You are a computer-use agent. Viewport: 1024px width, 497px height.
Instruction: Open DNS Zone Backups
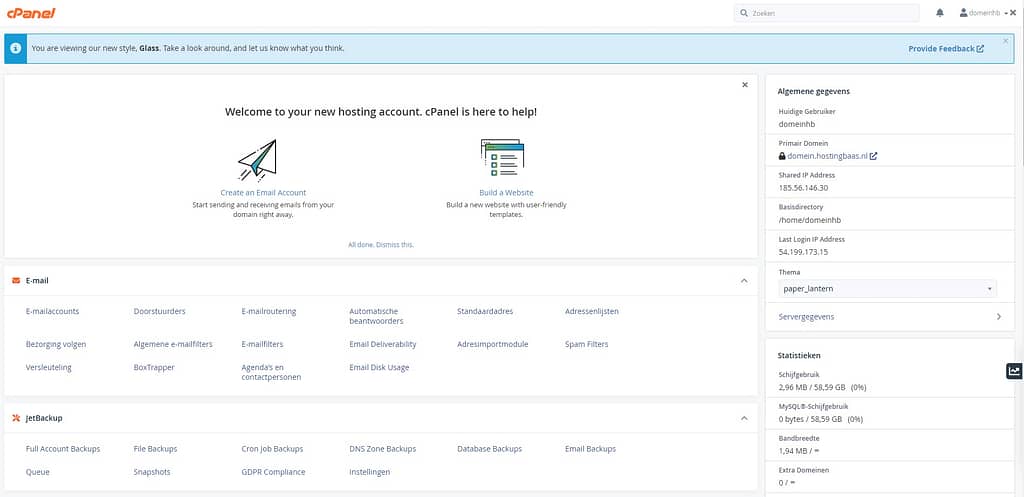coord(383,449)
